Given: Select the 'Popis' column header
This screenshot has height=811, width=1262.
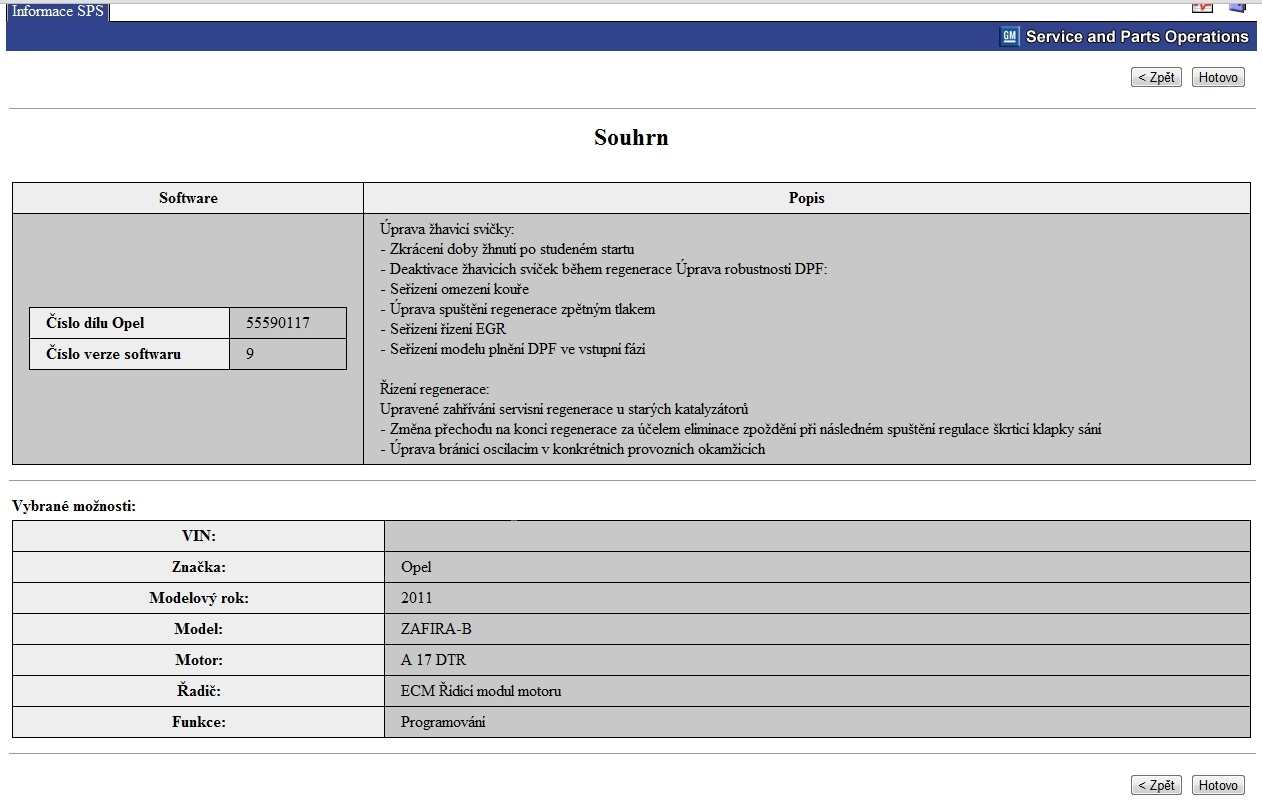Looking at the screenshot, I should tap(806, 198).
